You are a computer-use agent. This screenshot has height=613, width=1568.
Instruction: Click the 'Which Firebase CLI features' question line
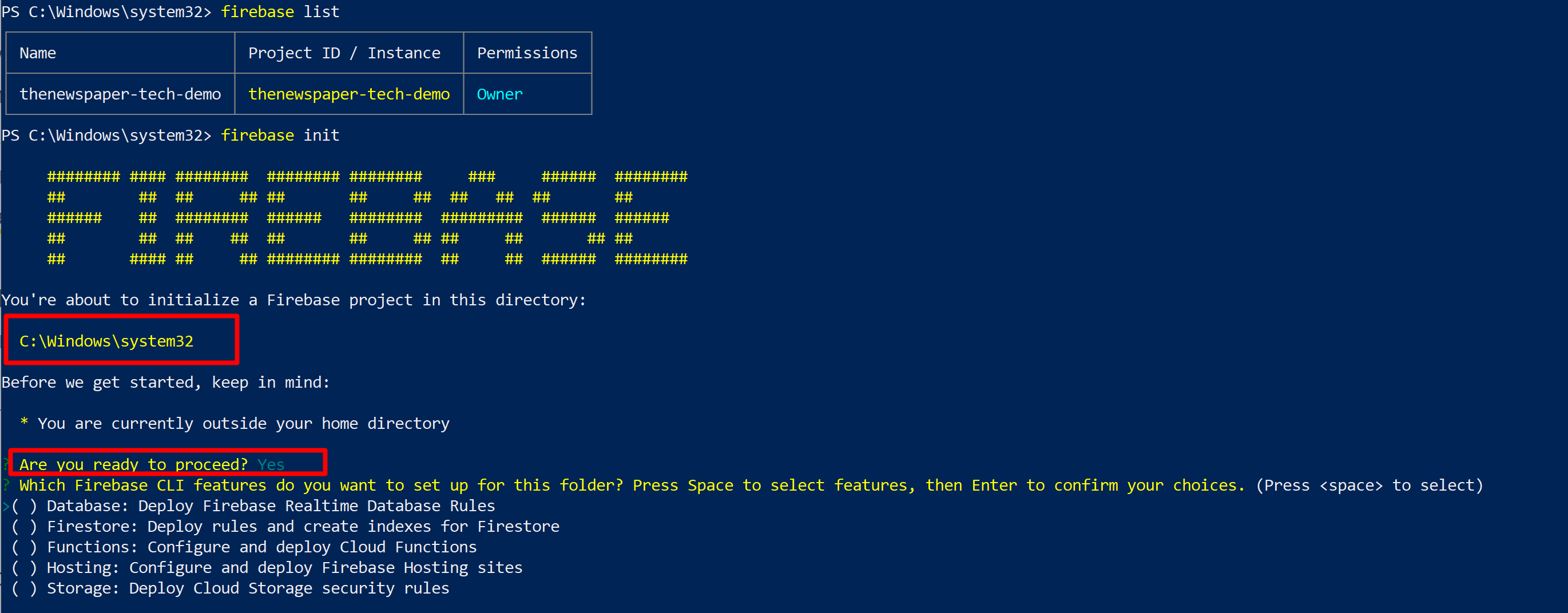pyautogui.click(x=751, y=485)
